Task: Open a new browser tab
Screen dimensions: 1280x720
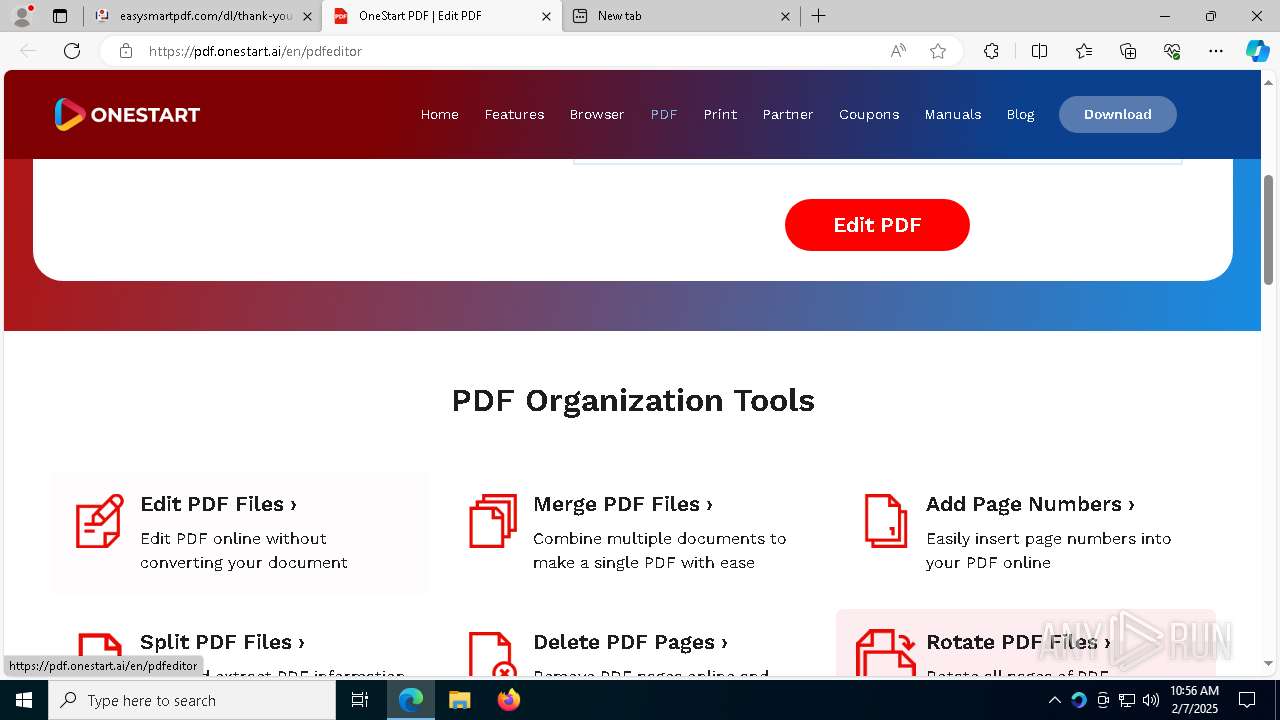Action: coord(818,16)
